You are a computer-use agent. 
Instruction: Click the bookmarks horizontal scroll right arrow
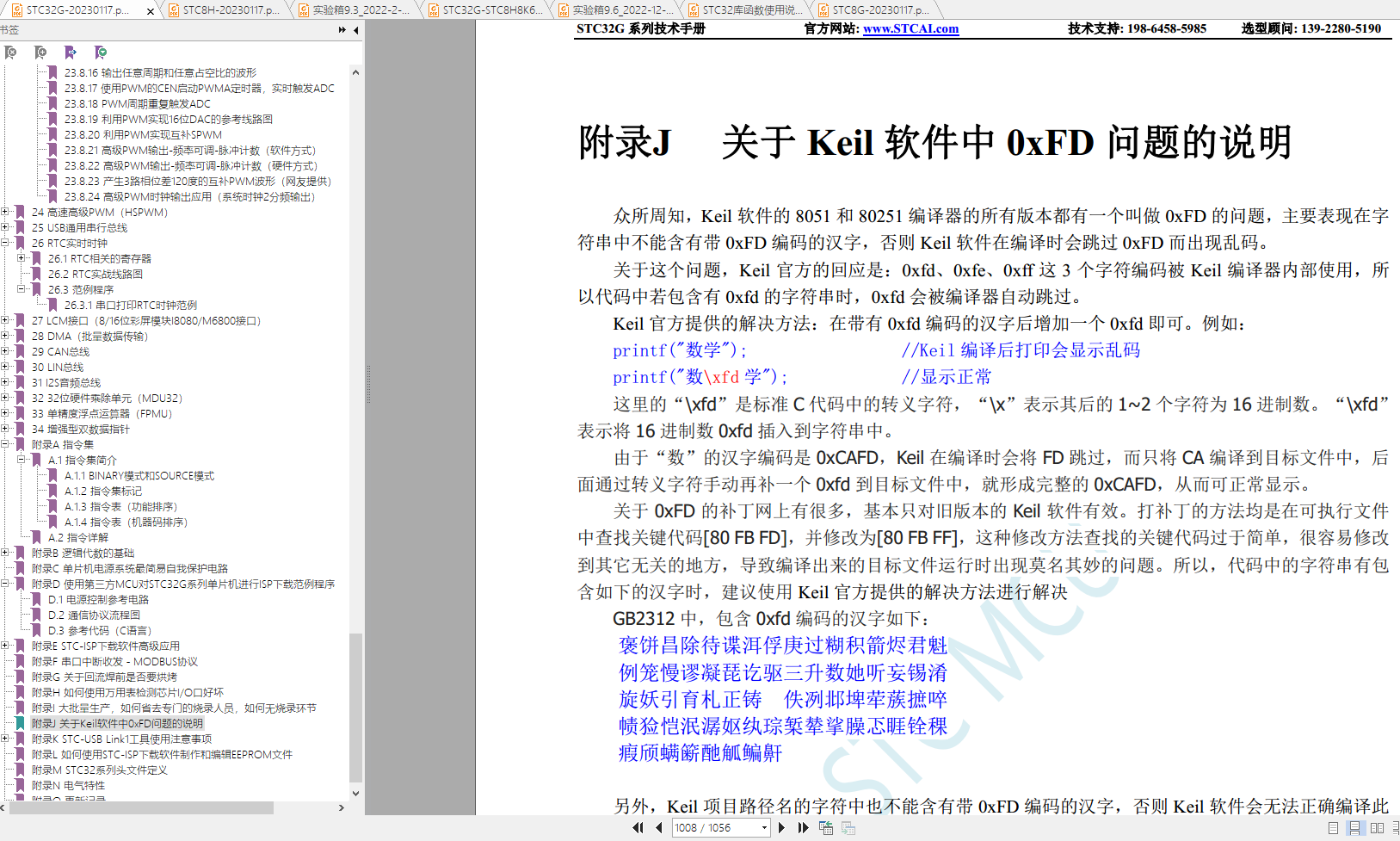click(x=342, y=807)
